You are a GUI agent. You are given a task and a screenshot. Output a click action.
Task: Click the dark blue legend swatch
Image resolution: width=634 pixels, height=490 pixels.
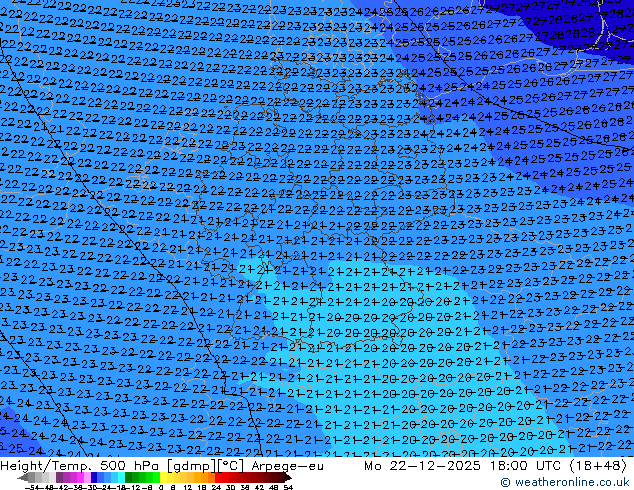[x=94, y=477]
